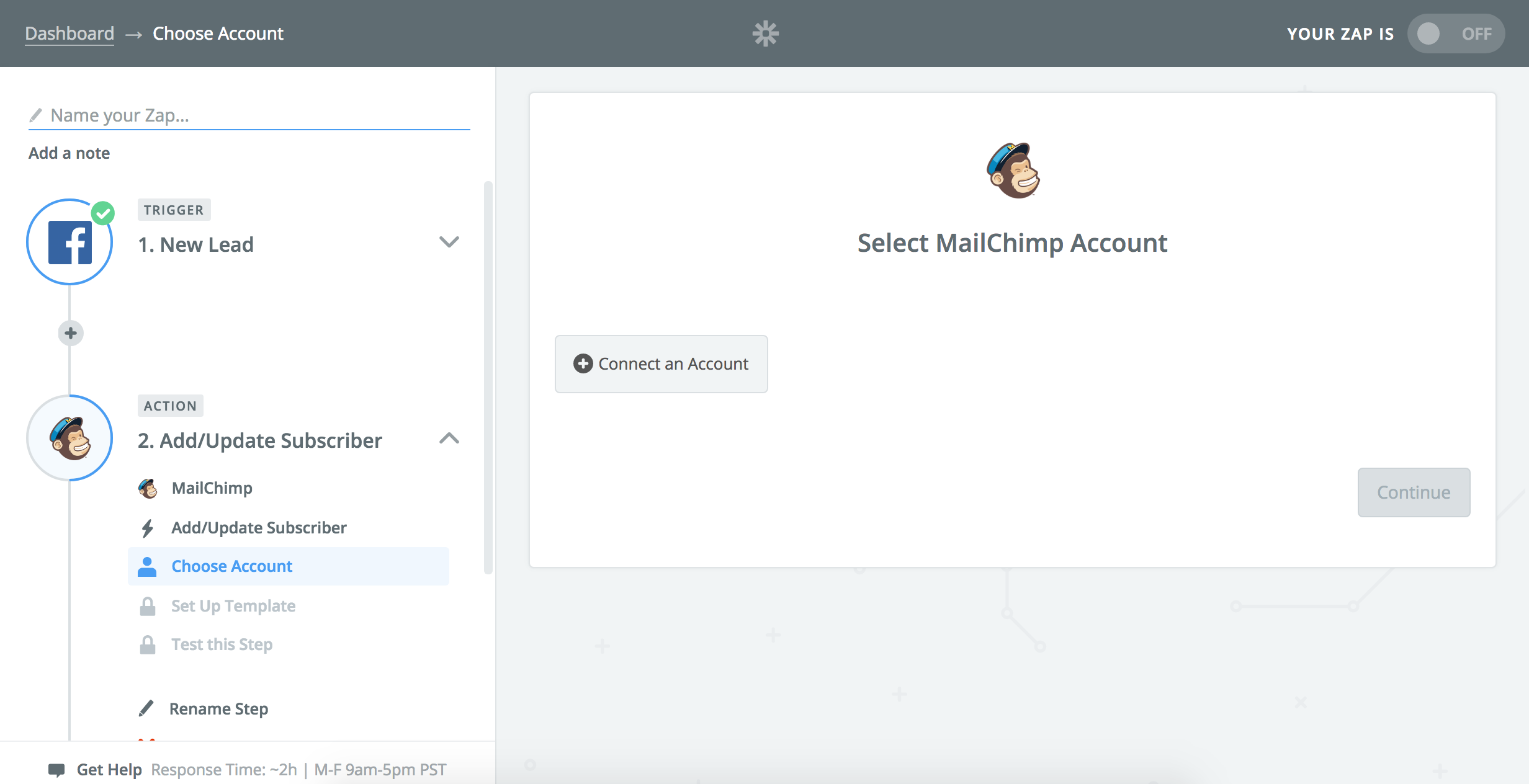
Task: Click Response Time ~2h text
Action: 224,770
